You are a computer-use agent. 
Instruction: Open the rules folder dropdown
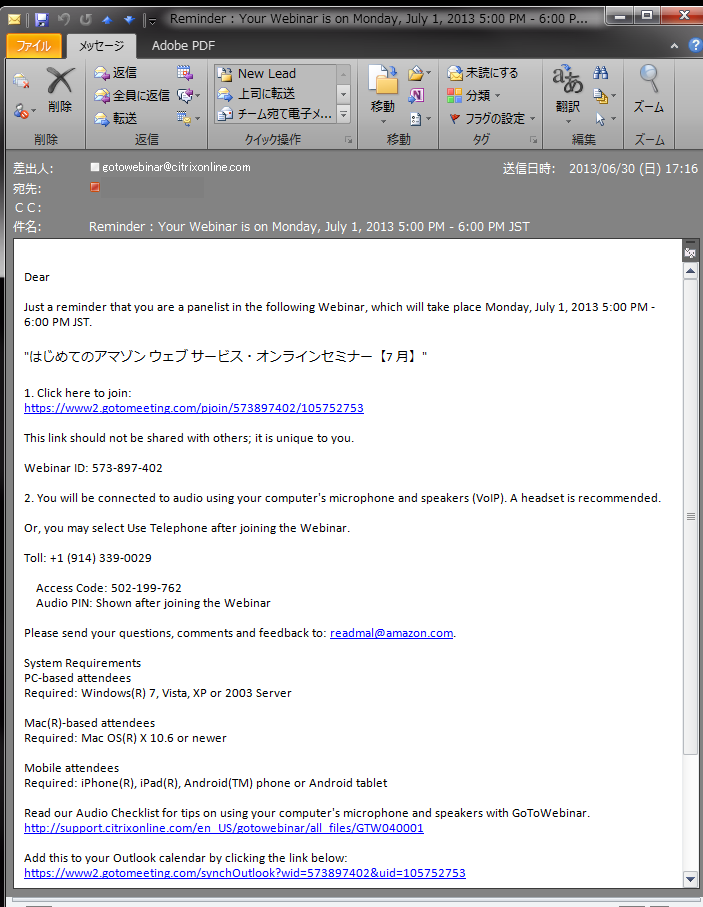(x=419, y=73)
